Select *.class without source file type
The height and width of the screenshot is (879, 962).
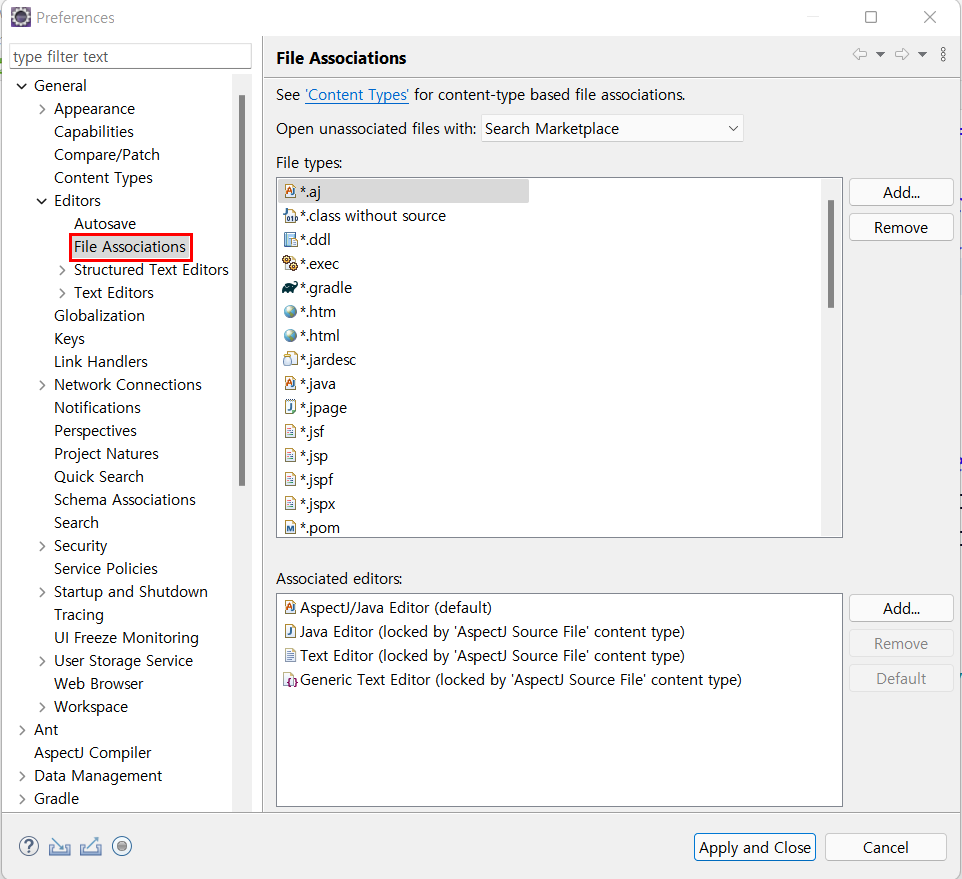point(364,216)
